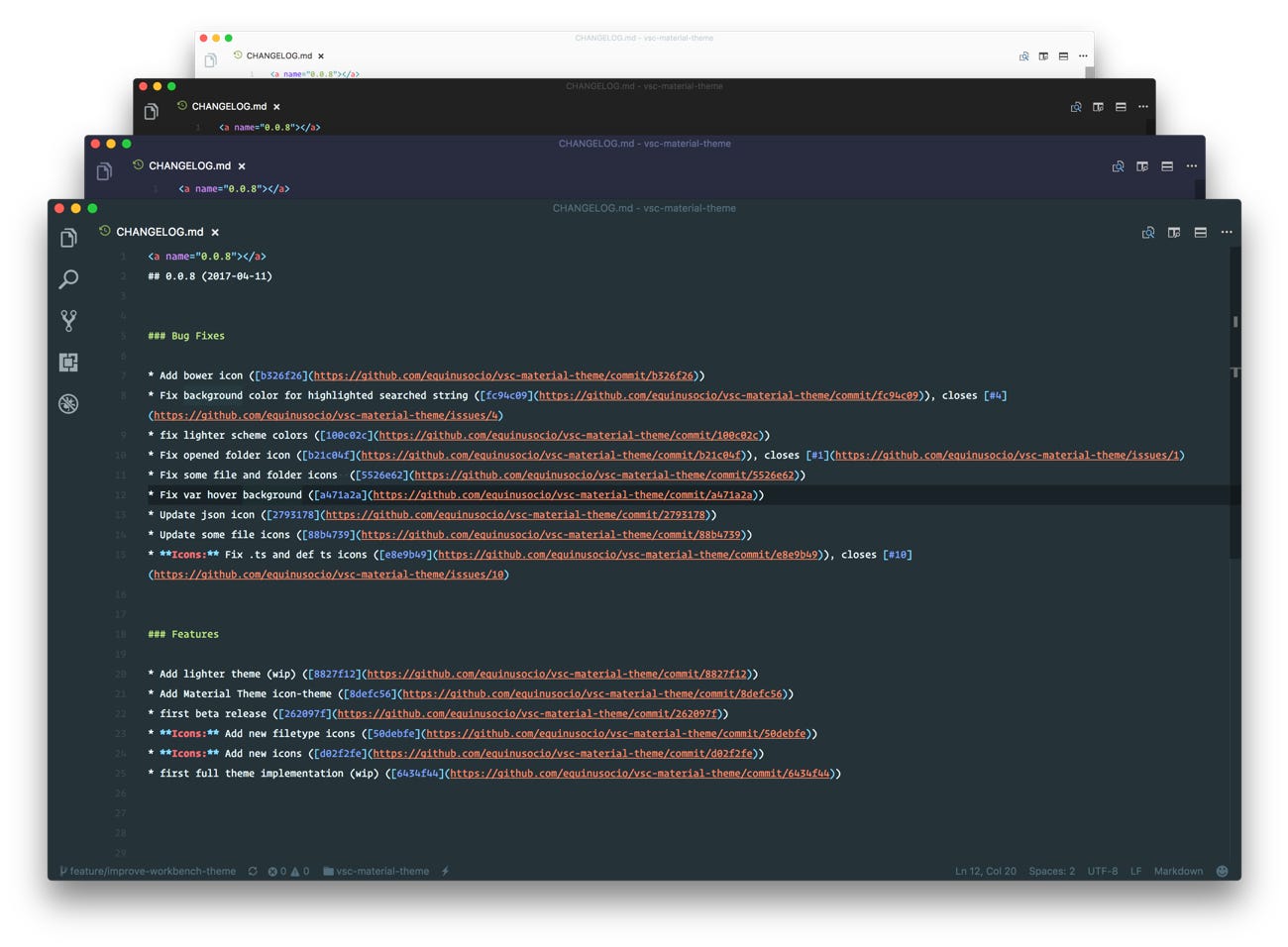Change indentation via Spaces: 2
This screenshot has height=947, width=1288.
[1051, 872]
